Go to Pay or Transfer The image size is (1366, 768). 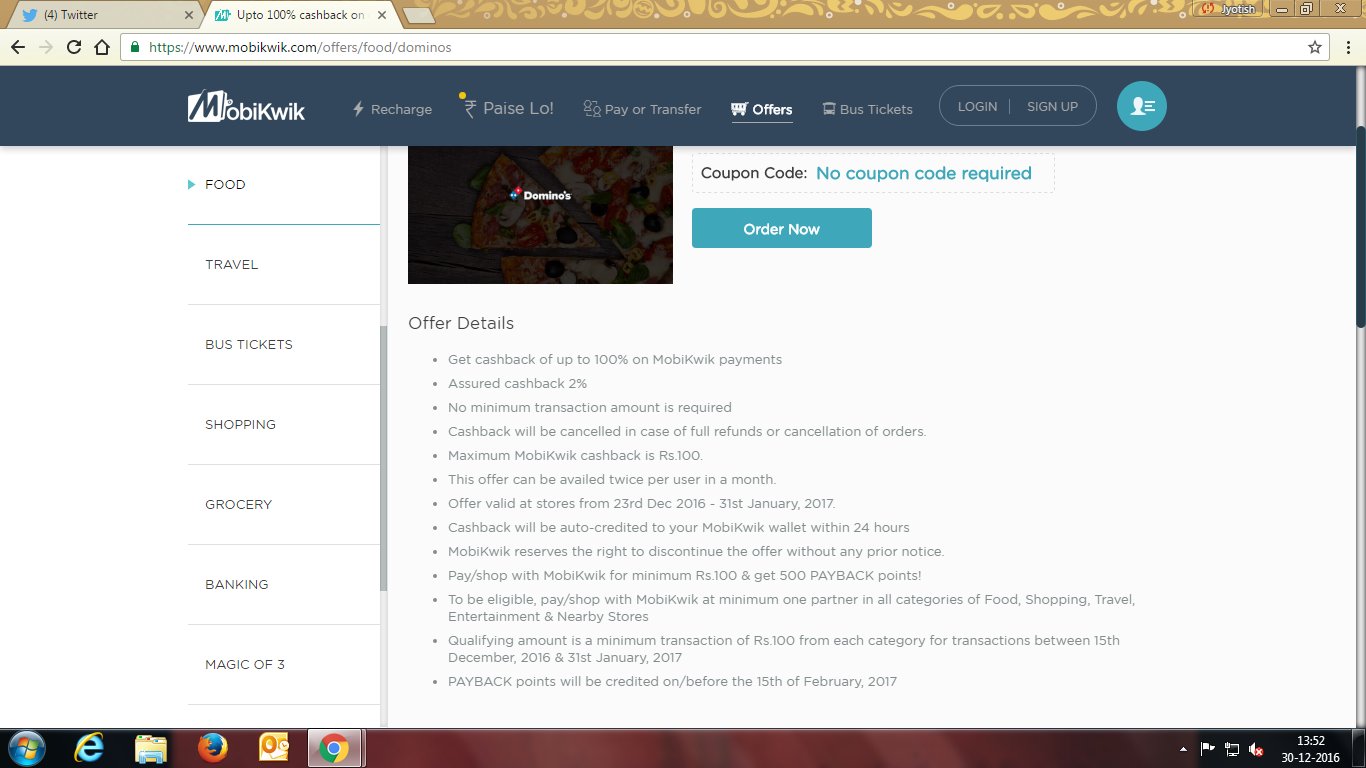pyautogui.click(x=642, y=109)
